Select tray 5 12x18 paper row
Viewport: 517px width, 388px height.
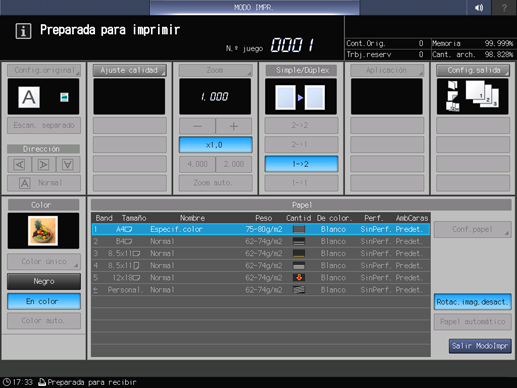[x=261, y=278]
